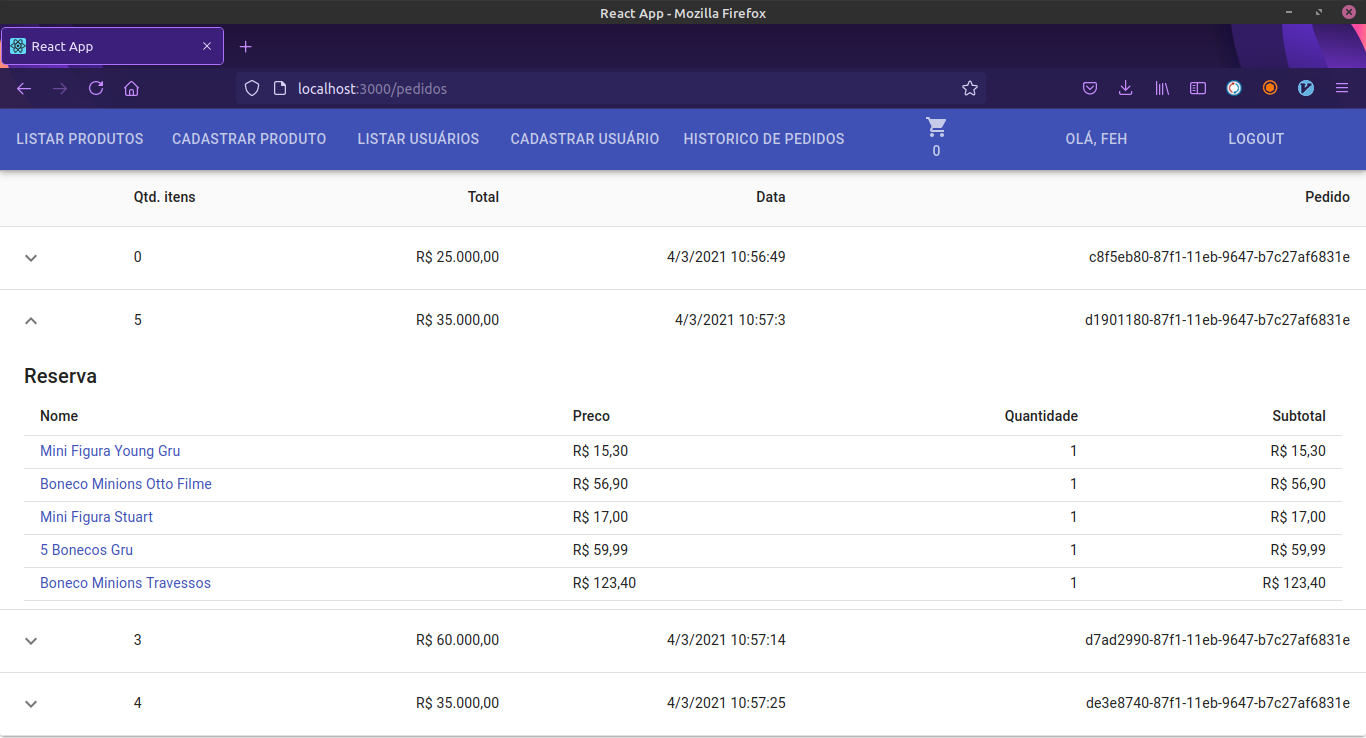Click the Nome column header

click(59, 416)
